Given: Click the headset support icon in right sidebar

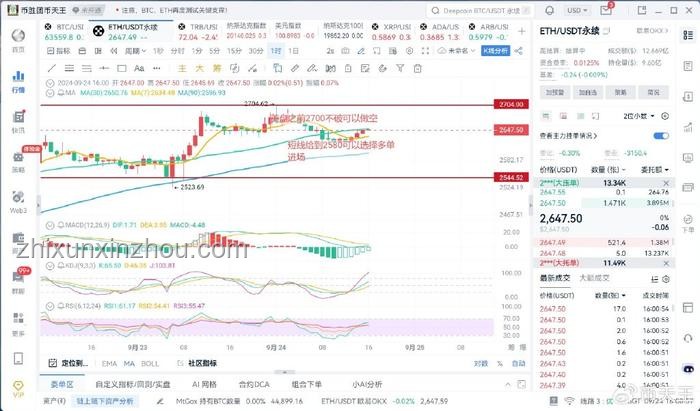Looking at the screenshot, I should (688, 338).
